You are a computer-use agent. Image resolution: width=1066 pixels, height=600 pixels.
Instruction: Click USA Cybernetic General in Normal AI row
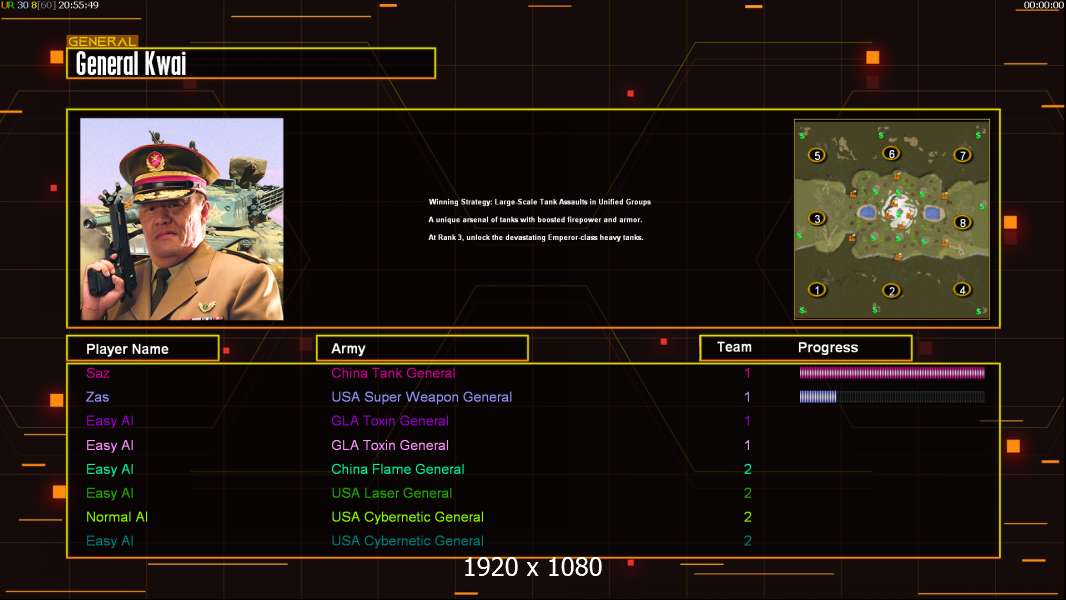coord(407,517)
